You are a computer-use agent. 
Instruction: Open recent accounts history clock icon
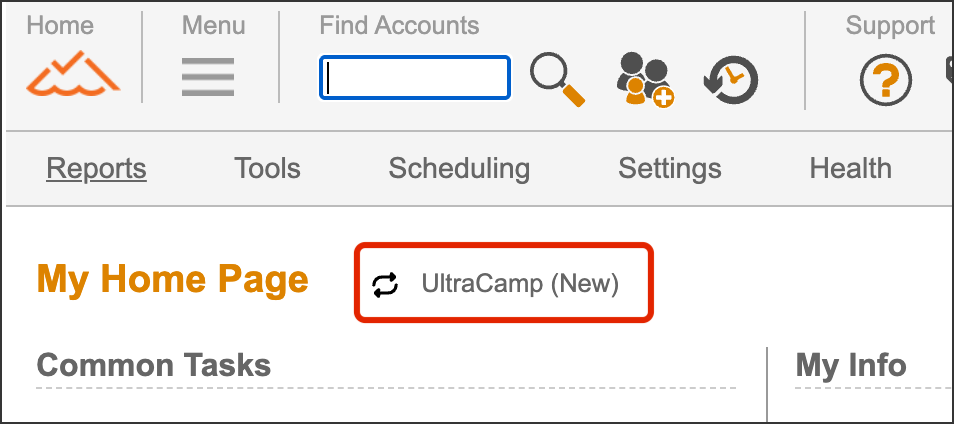click(x=731, y=79)
